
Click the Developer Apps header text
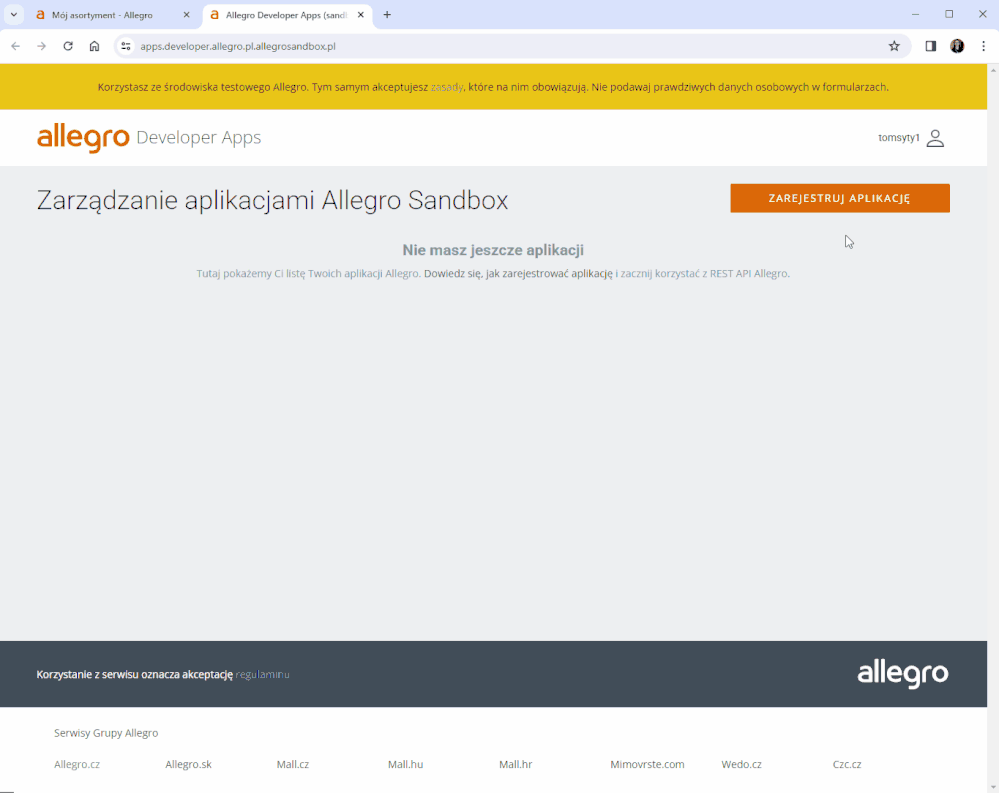point(199,138)
